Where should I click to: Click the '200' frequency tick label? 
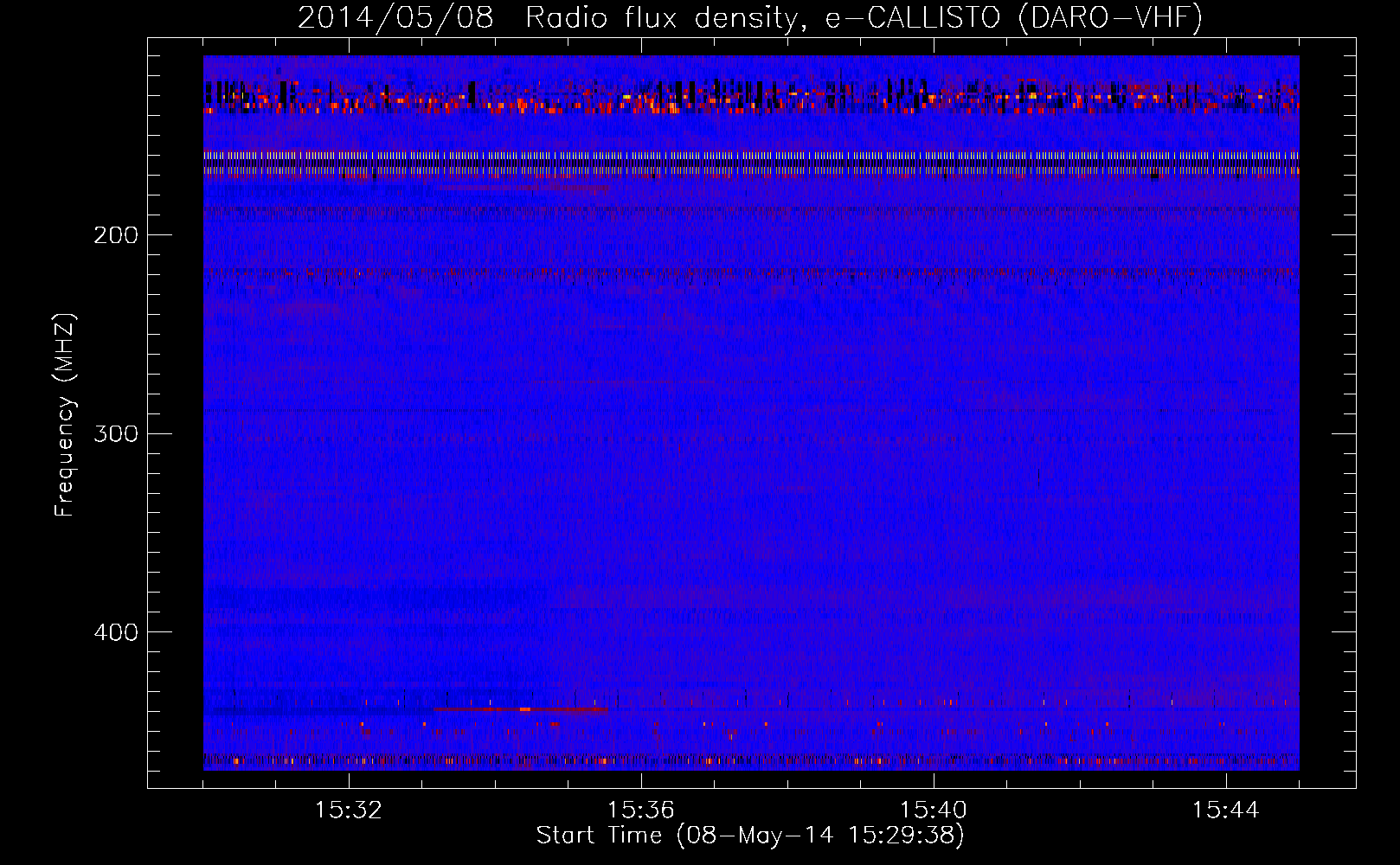(x=116, y=235)
